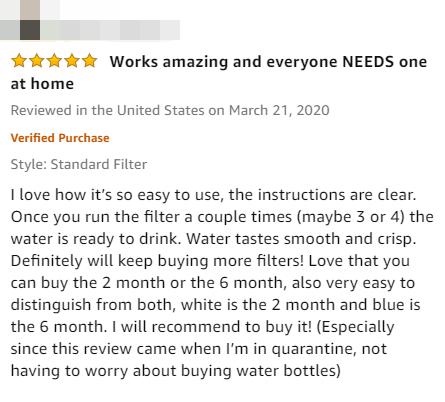Click the word 'quarantine' in the review text
Viewport: 445px width, 402px height.
(314, 349)
